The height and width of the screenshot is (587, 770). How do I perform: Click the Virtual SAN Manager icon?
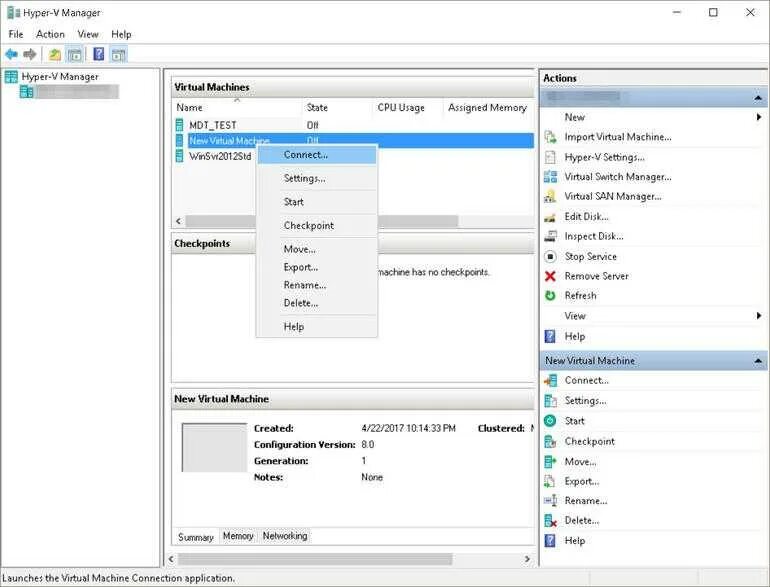coord(550,196)
